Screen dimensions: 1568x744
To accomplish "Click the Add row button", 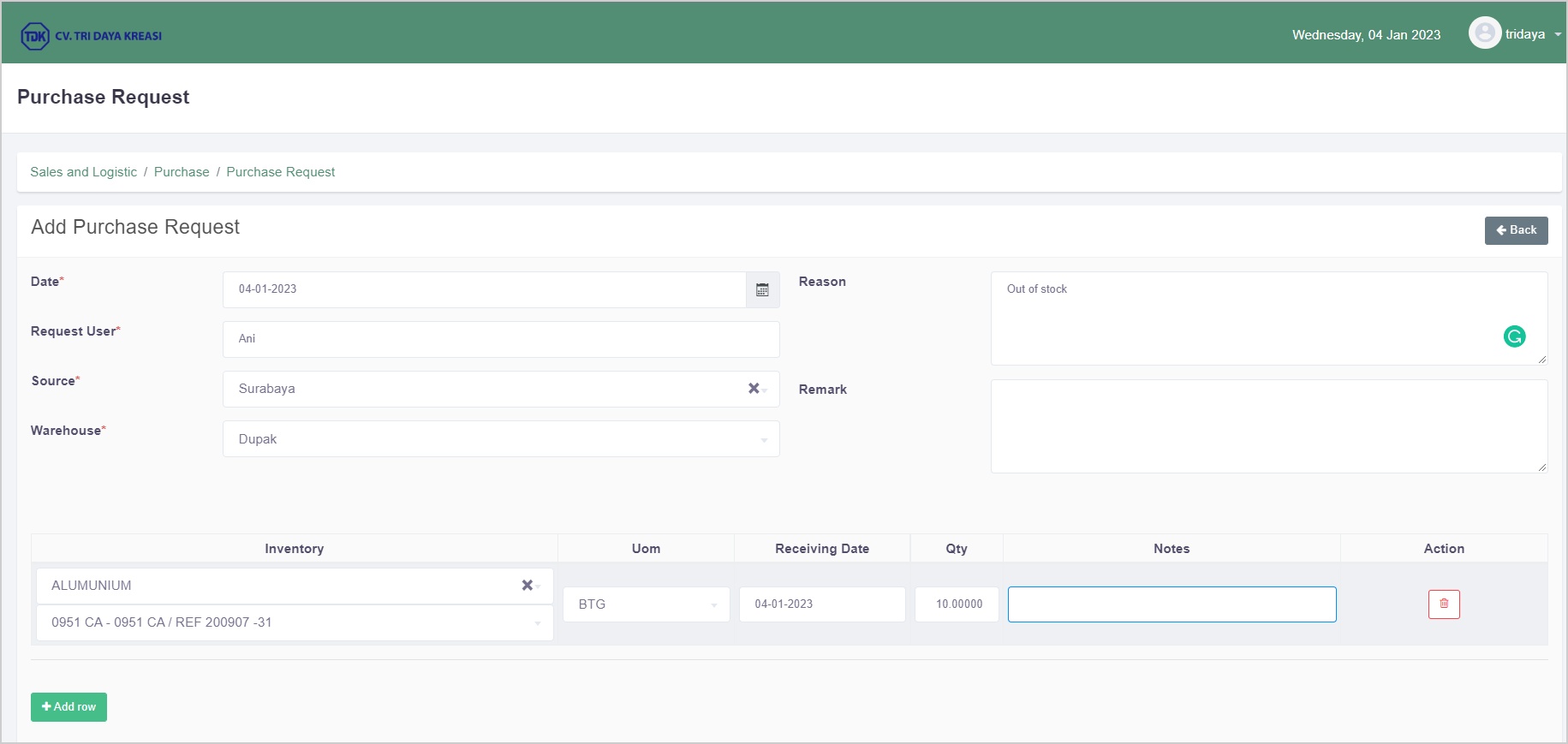I will [69, 707].
